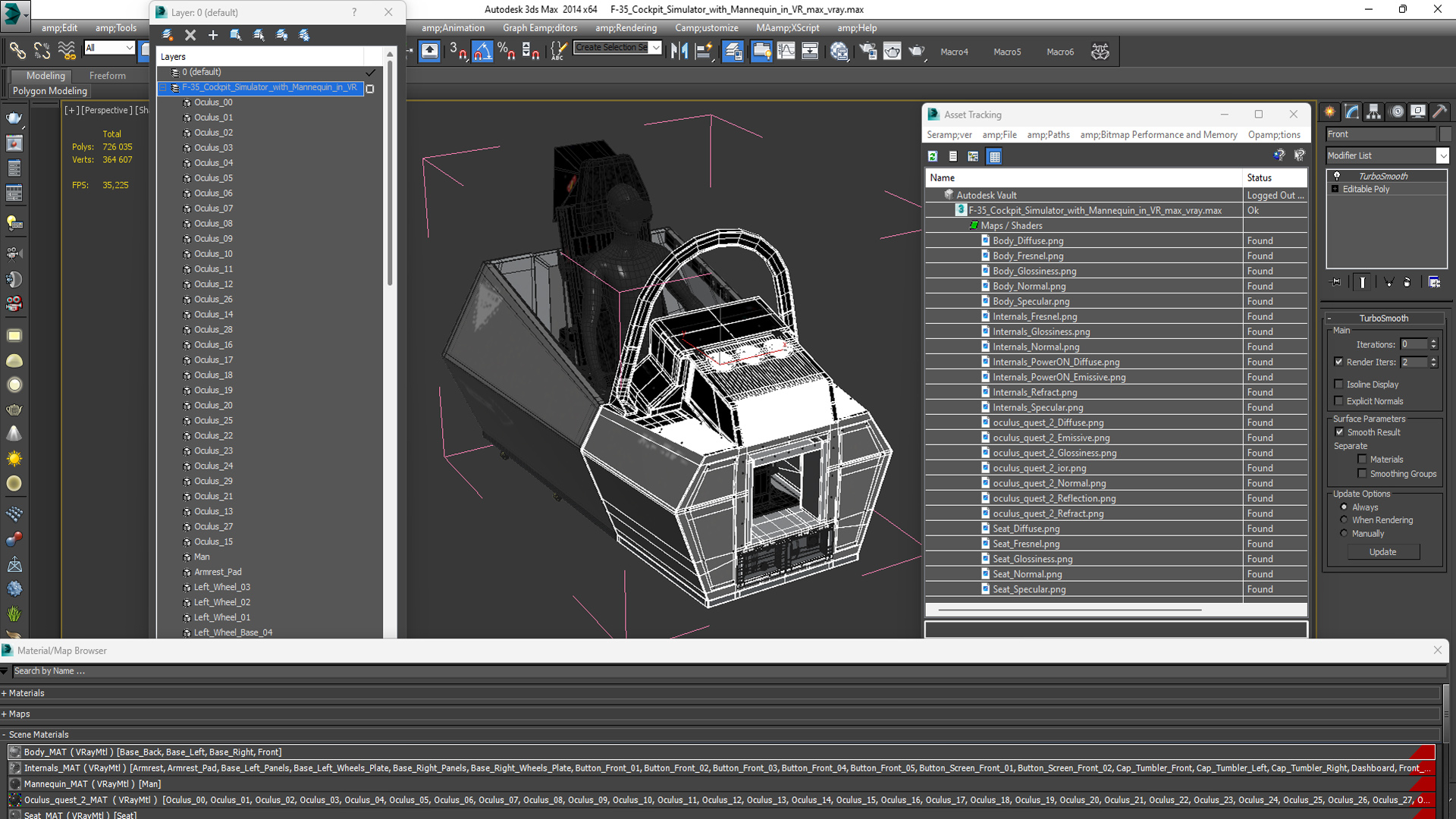This screenshot has width=1456, height=819.
Task: Click the Macro4 toolbar button
Action: 954,52
